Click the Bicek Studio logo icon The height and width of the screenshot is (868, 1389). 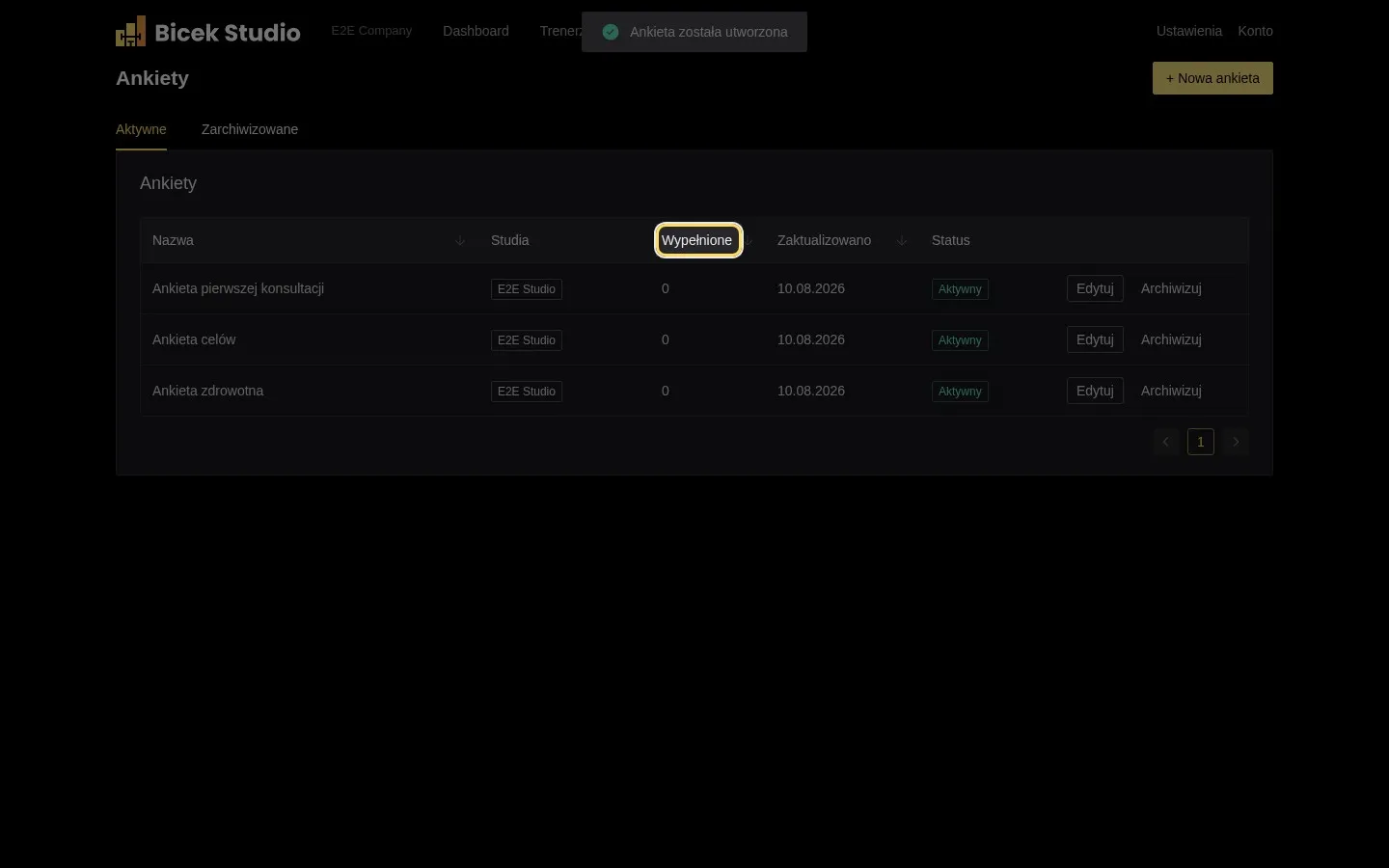coord(131,31)
